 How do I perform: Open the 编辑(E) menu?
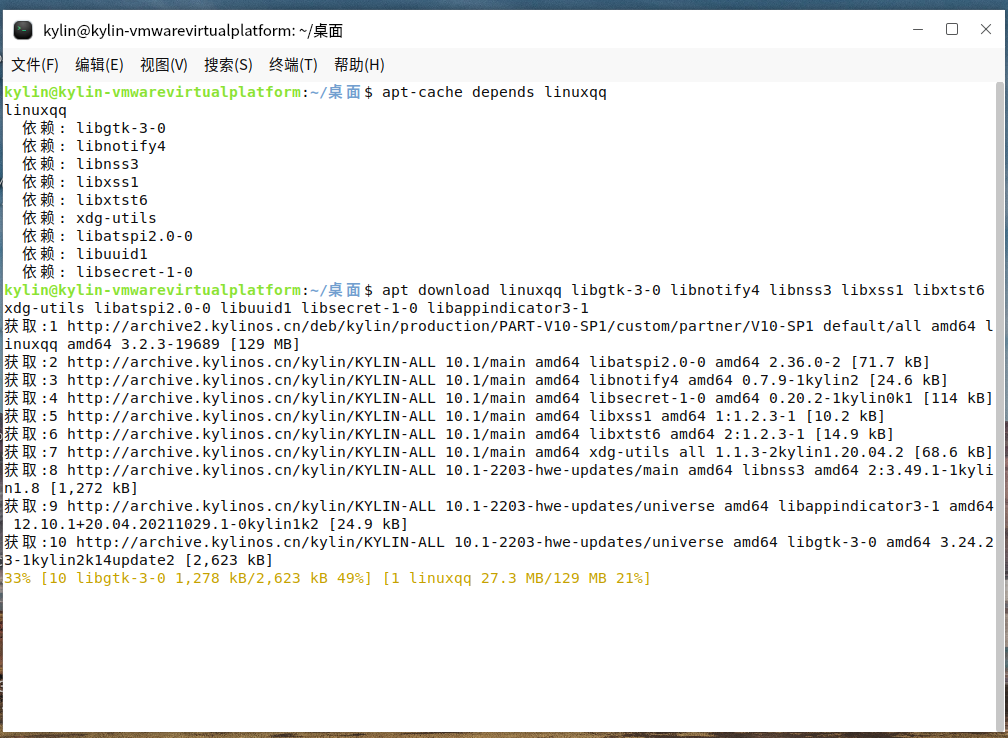pyautogui.click(x=99, y=65)
